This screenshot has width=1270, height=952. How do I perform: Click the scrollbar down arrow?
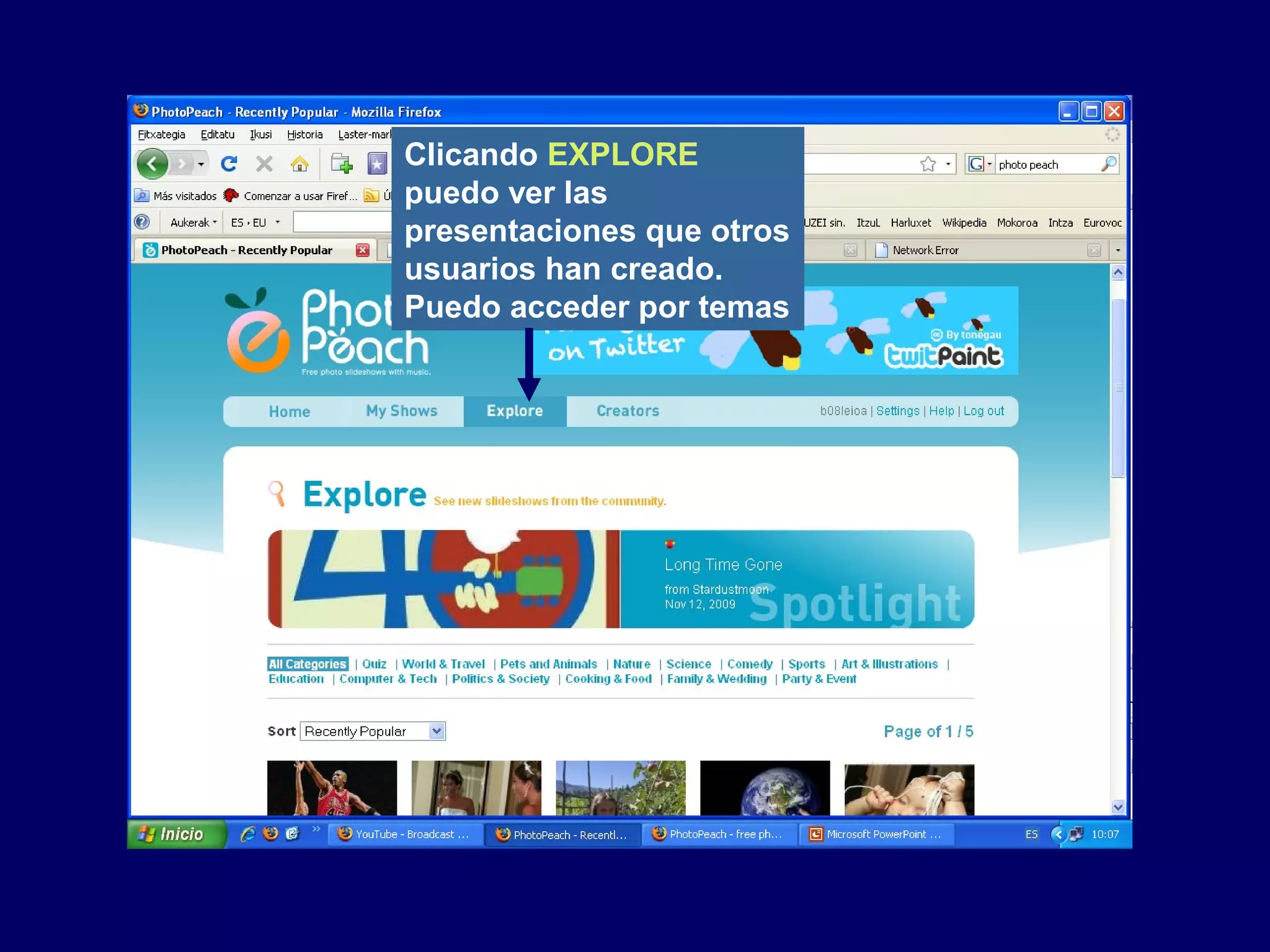(1117, 807)
